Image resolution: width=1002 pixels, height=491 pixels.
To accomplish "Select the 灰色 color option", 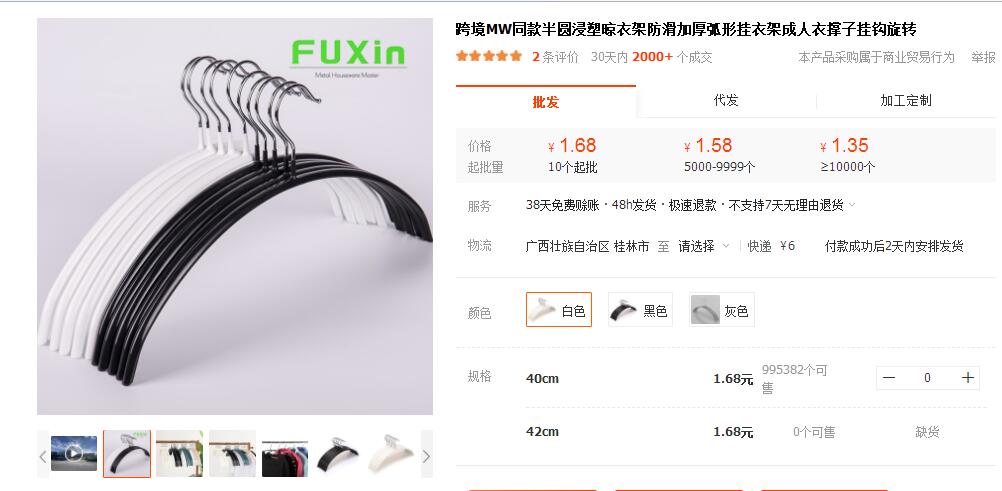I will pos(721,310).
